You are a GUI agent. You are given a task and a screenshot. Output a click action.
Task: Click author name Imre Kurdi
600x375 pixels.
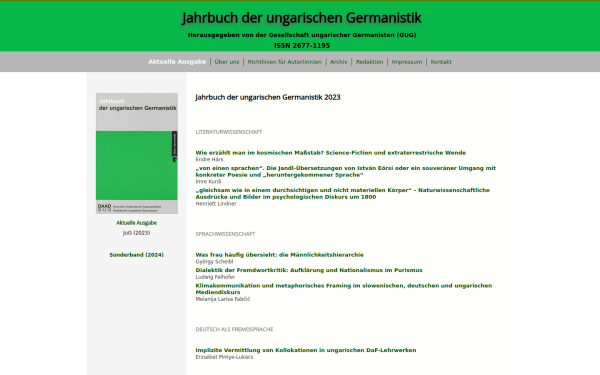tap(208, 181)
